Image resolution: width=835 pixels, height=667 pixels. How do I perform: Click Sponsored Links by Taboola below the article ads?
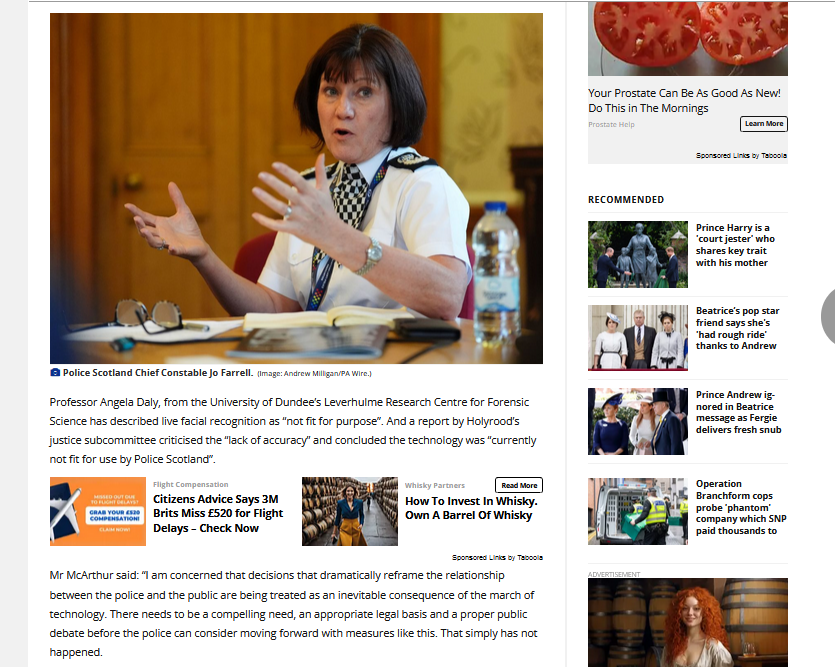tap(497, 557)
